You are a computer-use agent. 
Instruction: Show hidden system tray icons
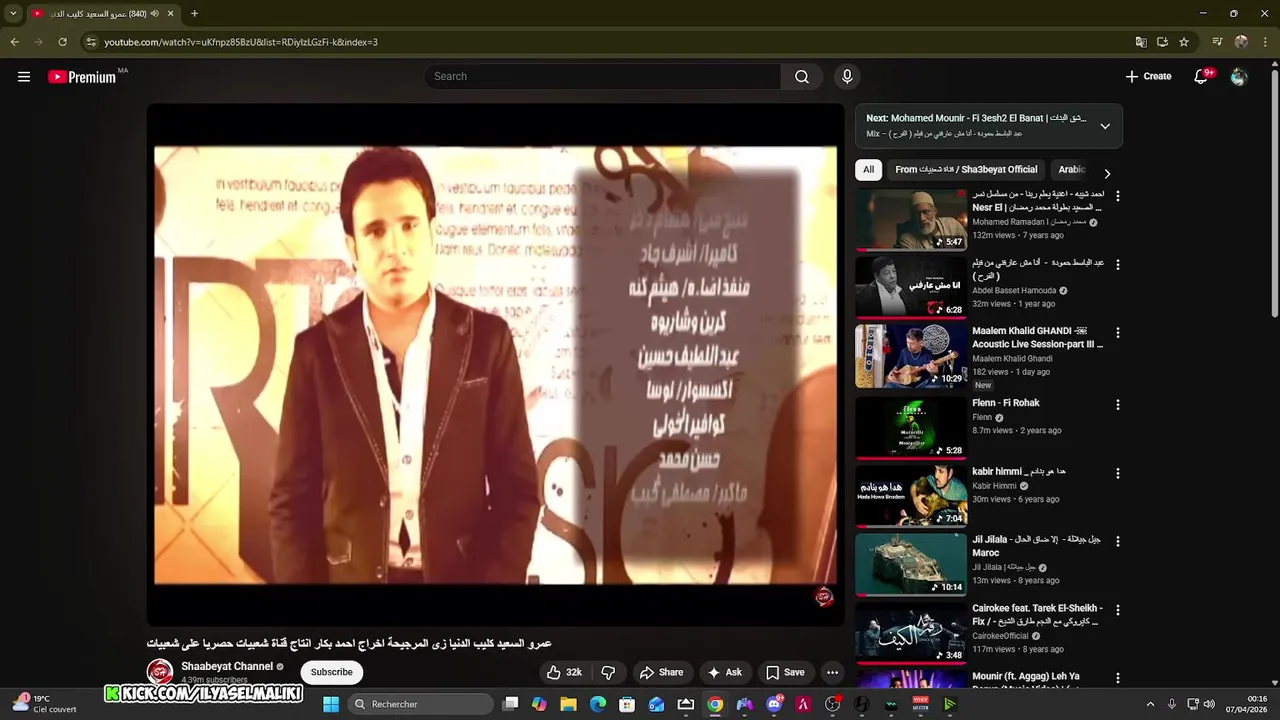1150,704
